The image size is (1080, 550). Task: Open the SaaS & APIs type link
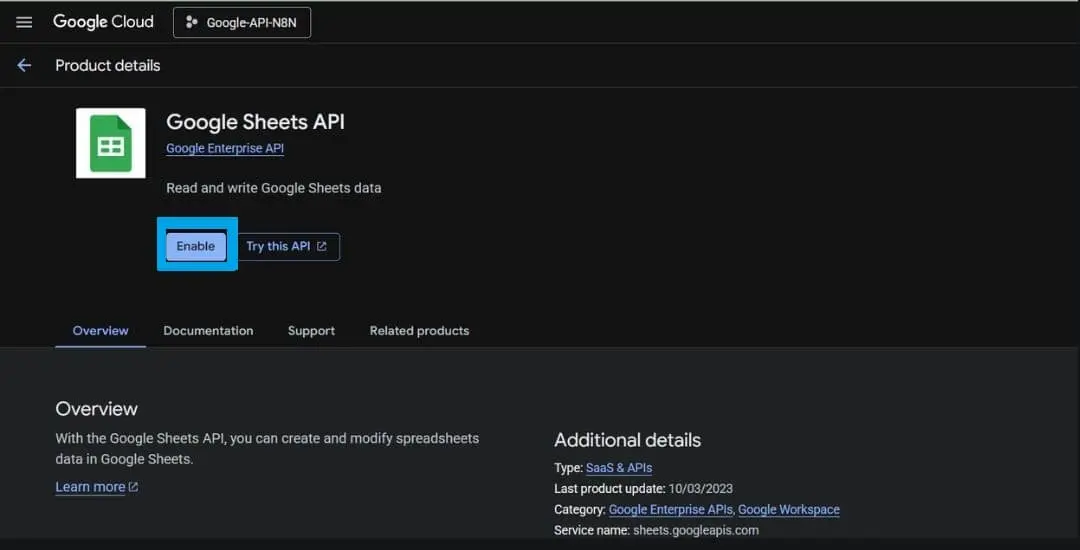[x=619, y=468]
